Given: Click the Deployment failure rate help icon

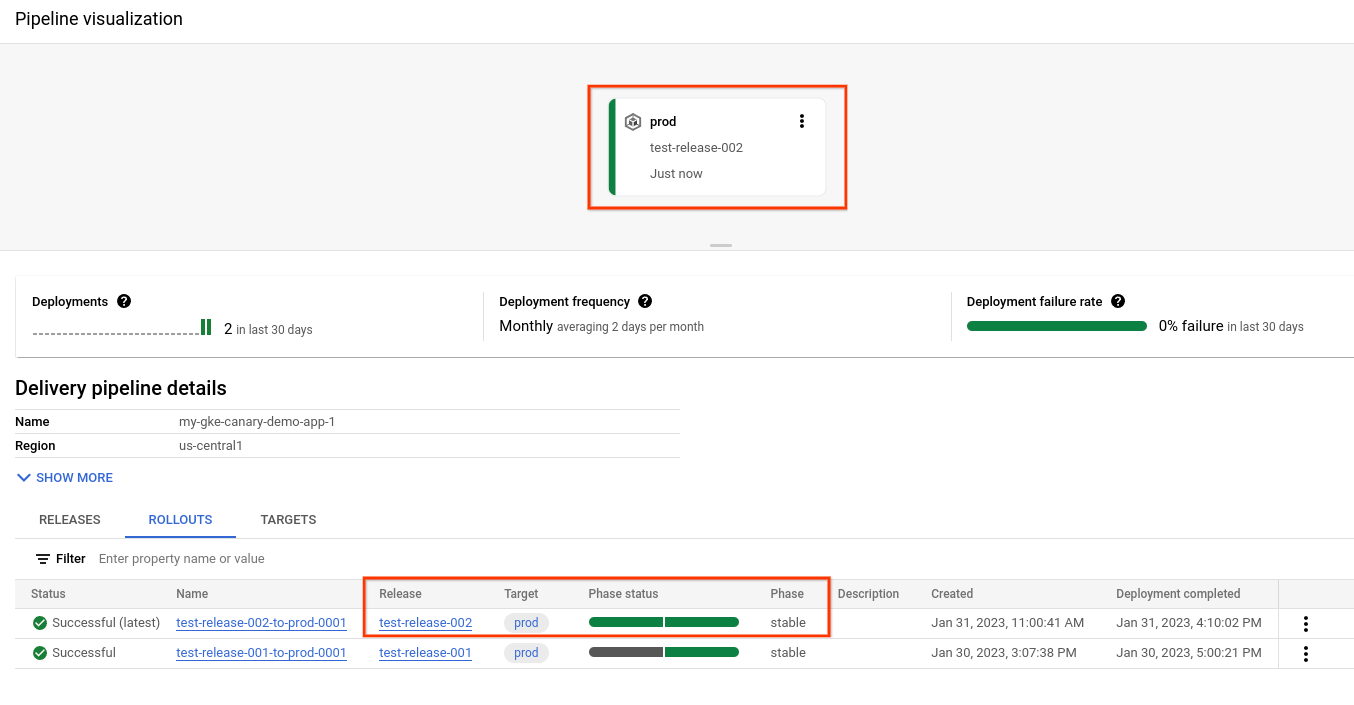Looking at the screenshot, I should pos(1118,301).
